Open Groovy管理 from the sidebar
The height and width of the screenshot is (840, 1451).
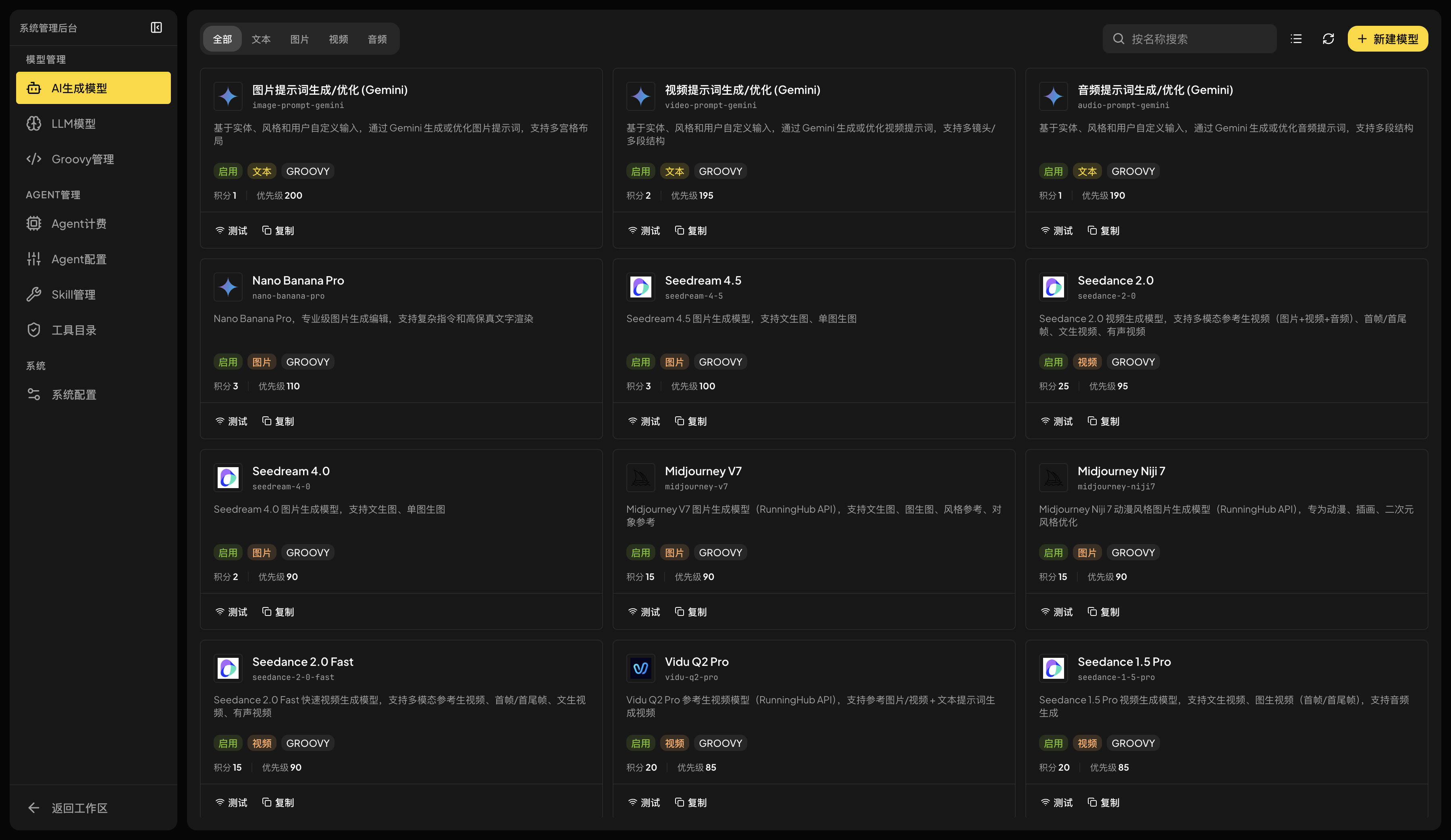[93, 159]
